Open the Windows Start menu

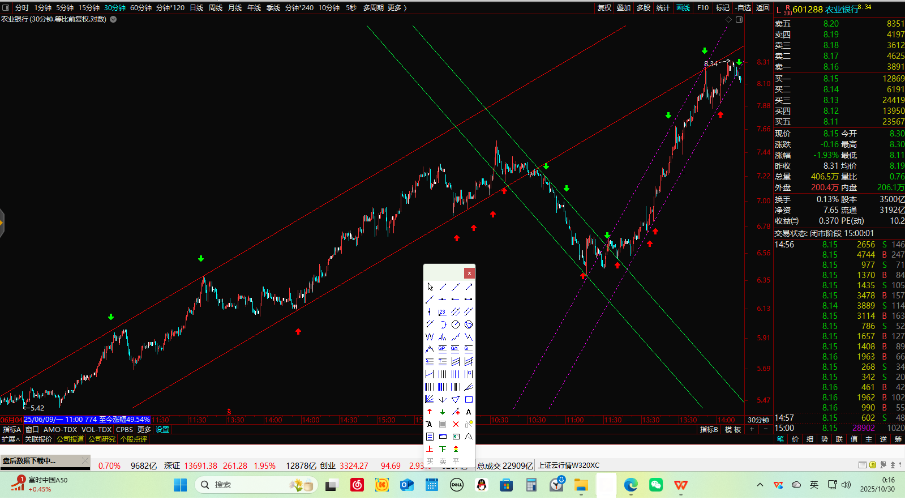click(x=180, y=485)
